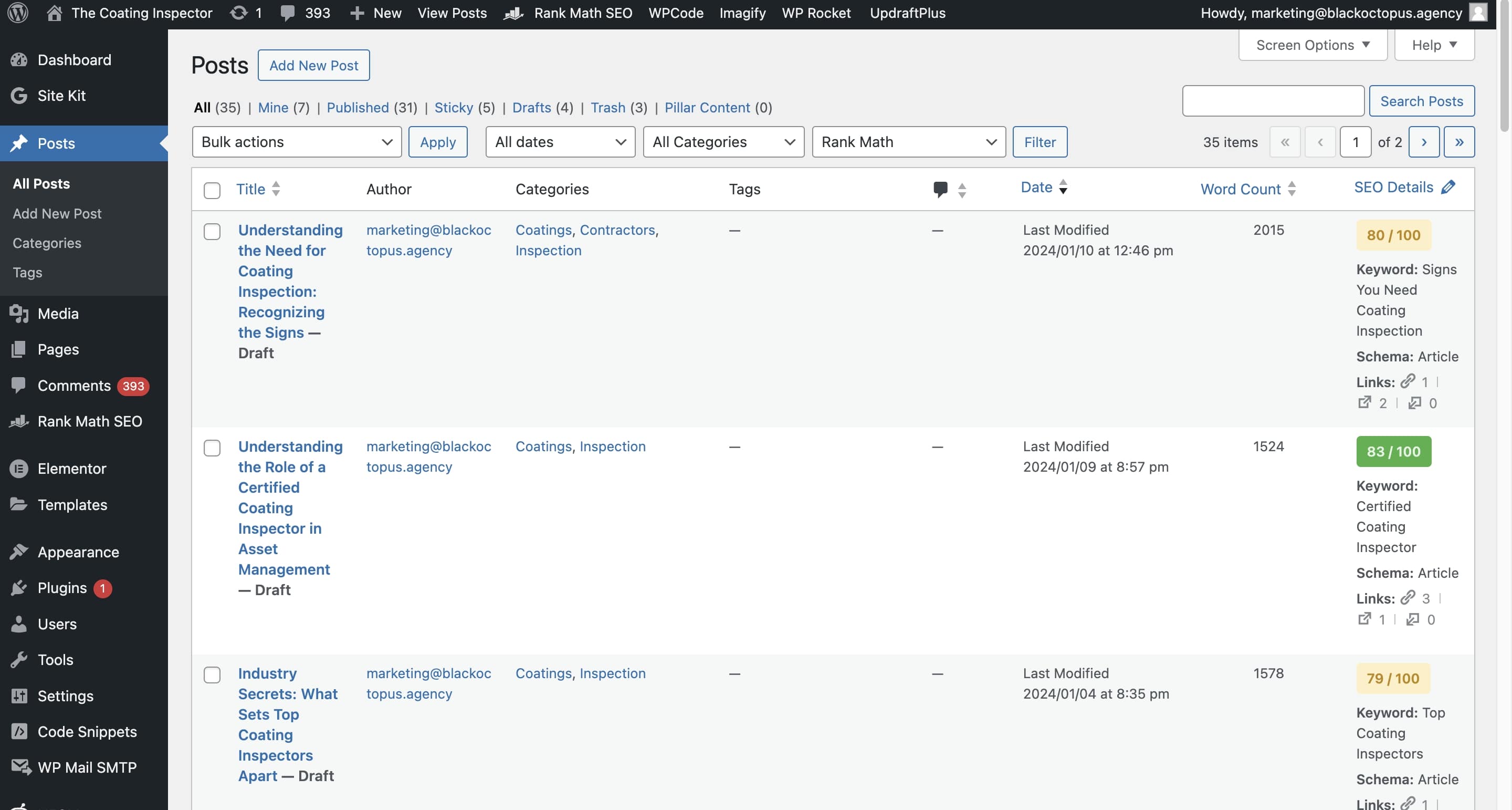Open Site Kit in sidebar

coord(61,96)
